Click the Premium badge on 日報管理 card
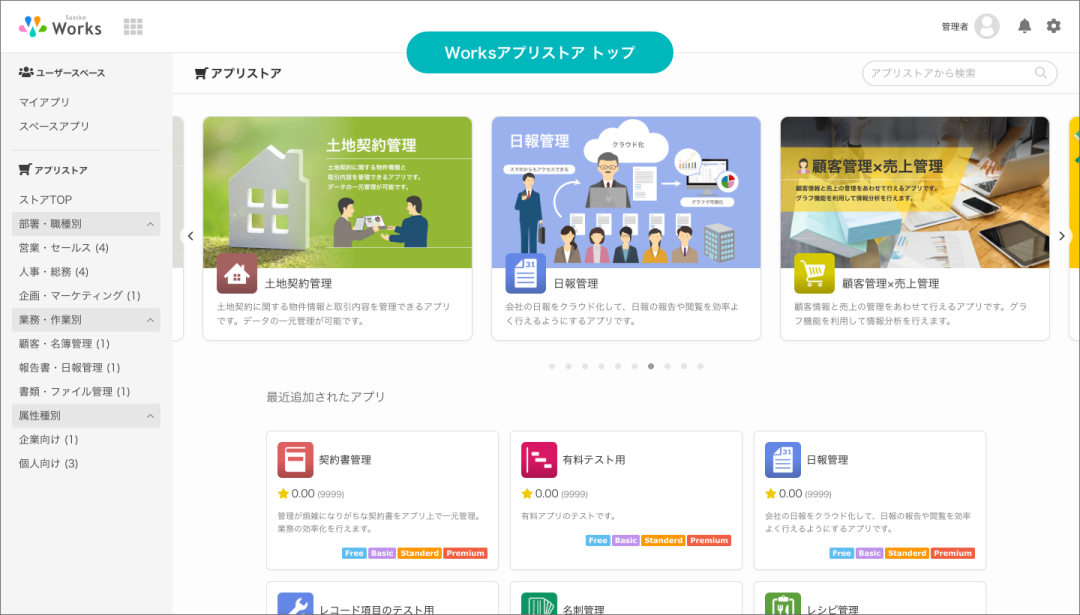The width and height of the screenshot is (1080, 615). [x=953, y=553]
